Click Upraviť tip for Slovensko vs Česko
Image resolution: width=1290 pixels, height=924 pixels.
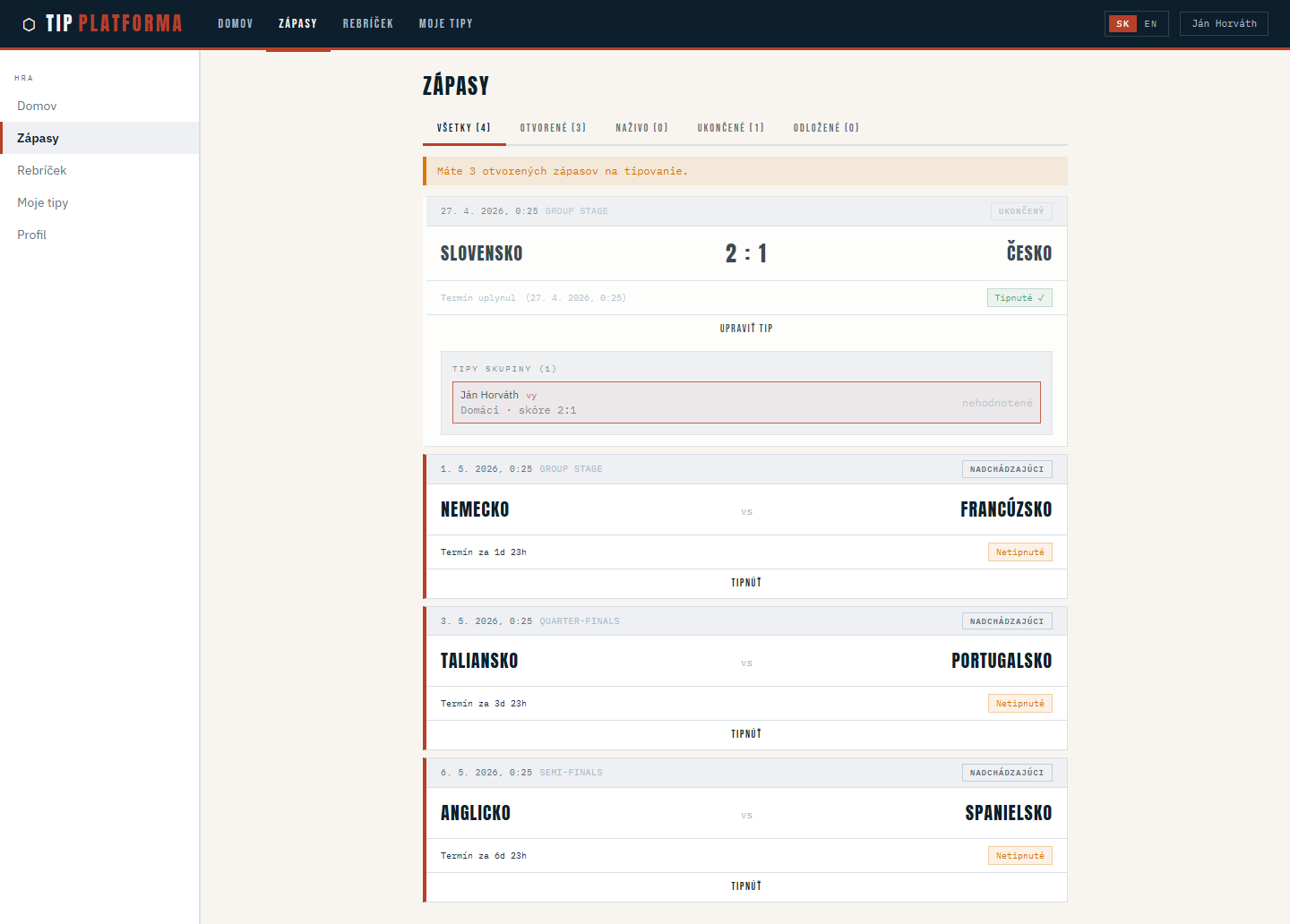[x=745, y=329]
